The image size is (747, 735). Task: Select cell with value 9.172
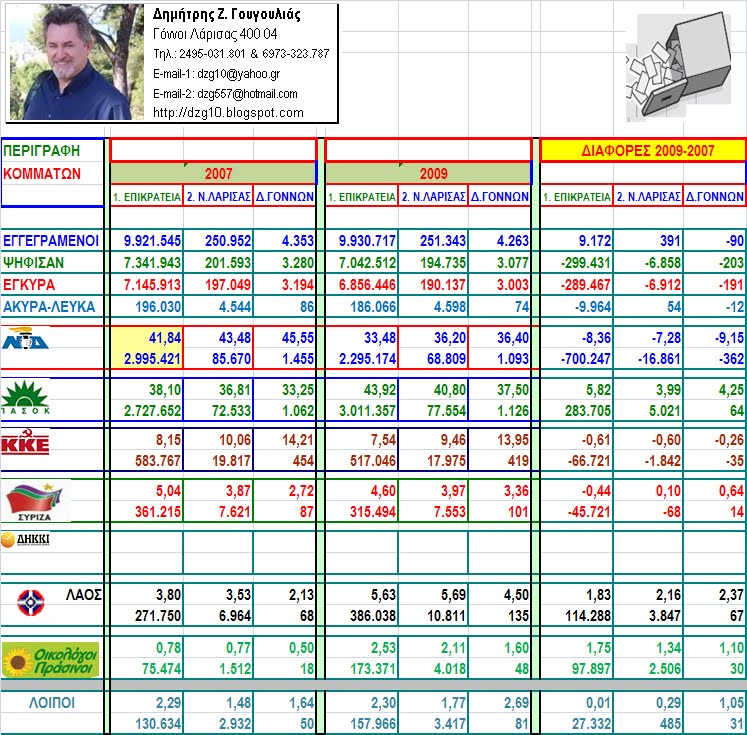[x=577, y=241]
